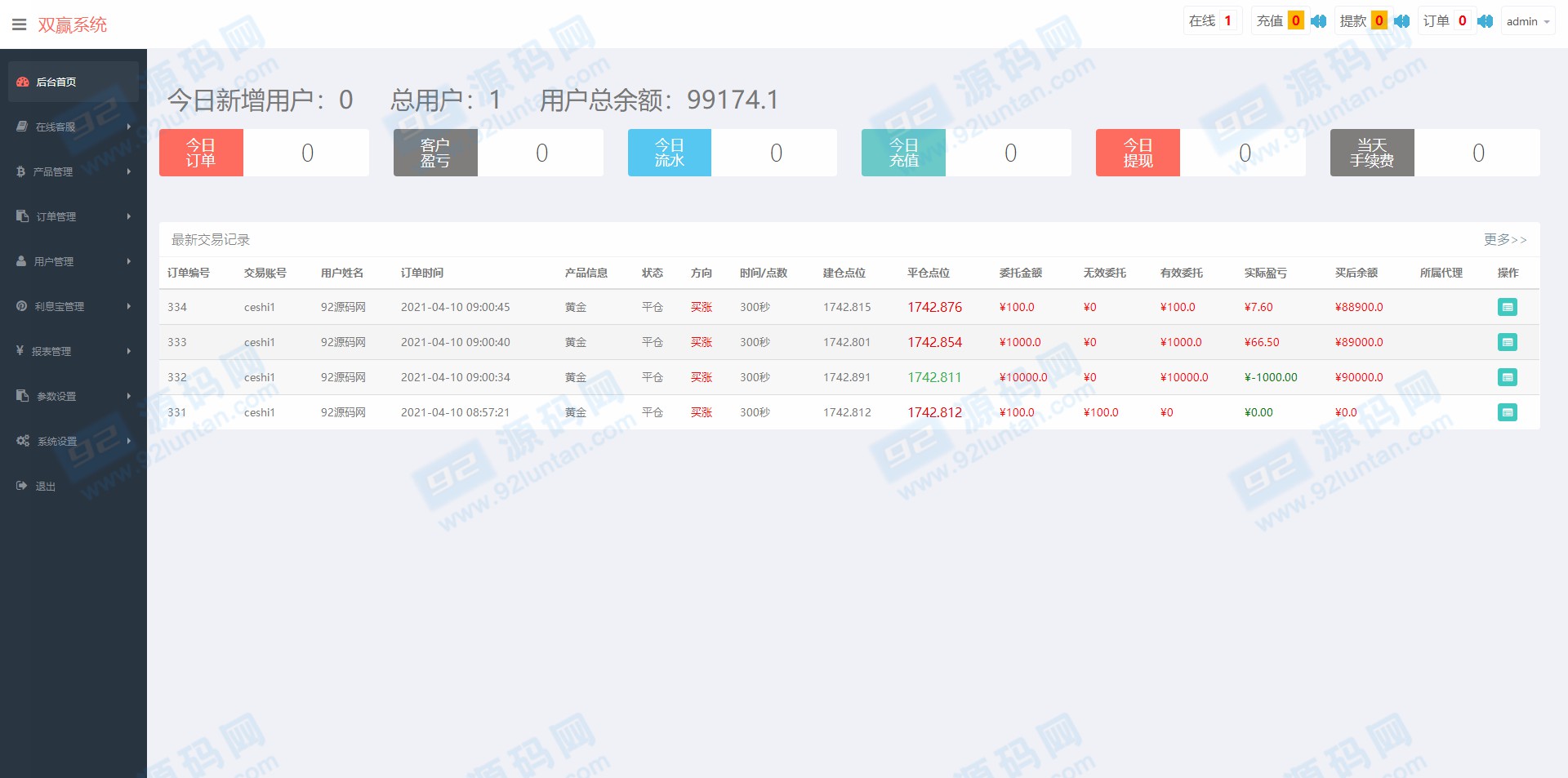The height and width of the screenshot is (778, 1568).
Task: Click amount ¥10000.0 in 委托金额 column
Action: (x=1023, y=377)
